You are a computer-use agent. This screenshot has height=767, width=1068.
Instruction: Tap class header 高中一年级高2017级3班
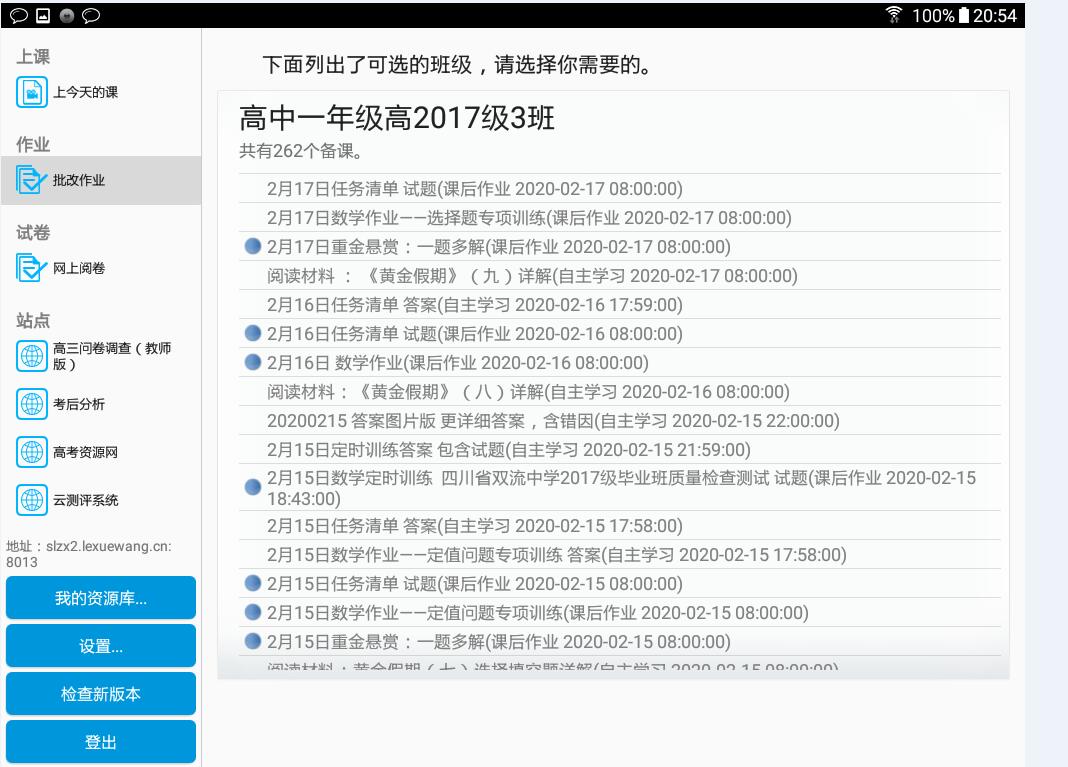[397, 119]
